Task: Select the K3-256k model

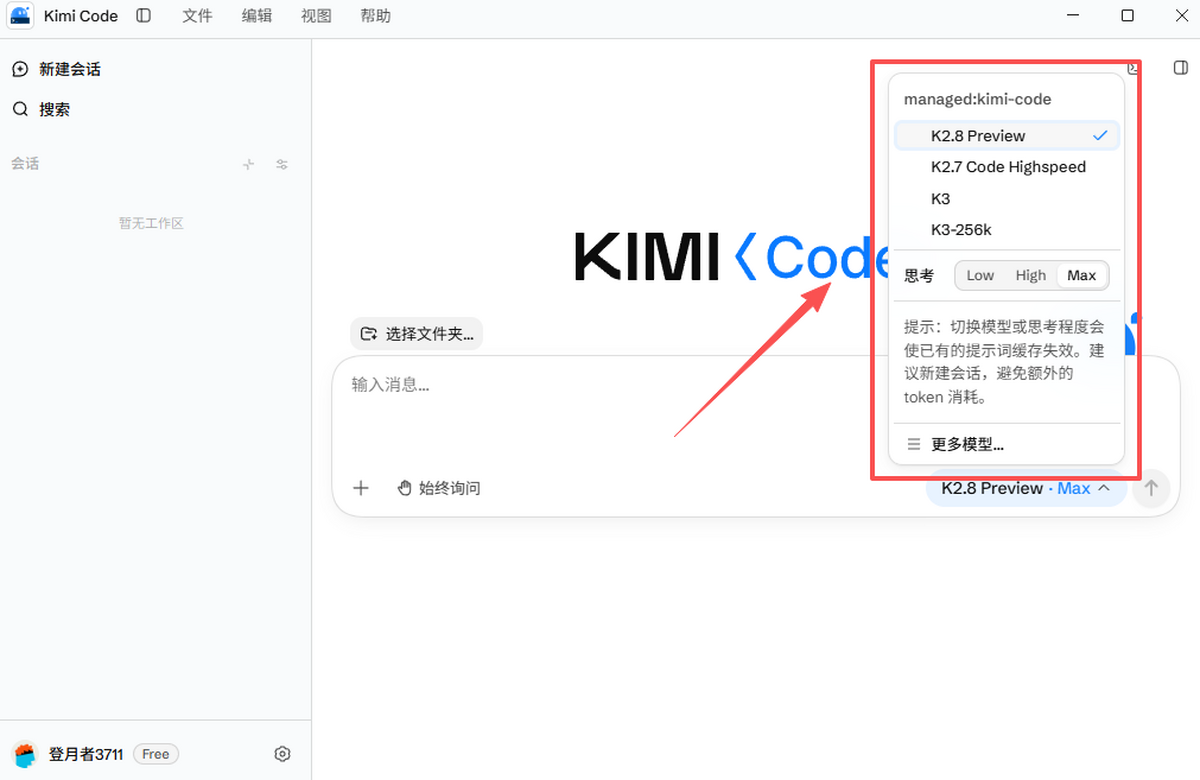Action: tap(1006, 229)
